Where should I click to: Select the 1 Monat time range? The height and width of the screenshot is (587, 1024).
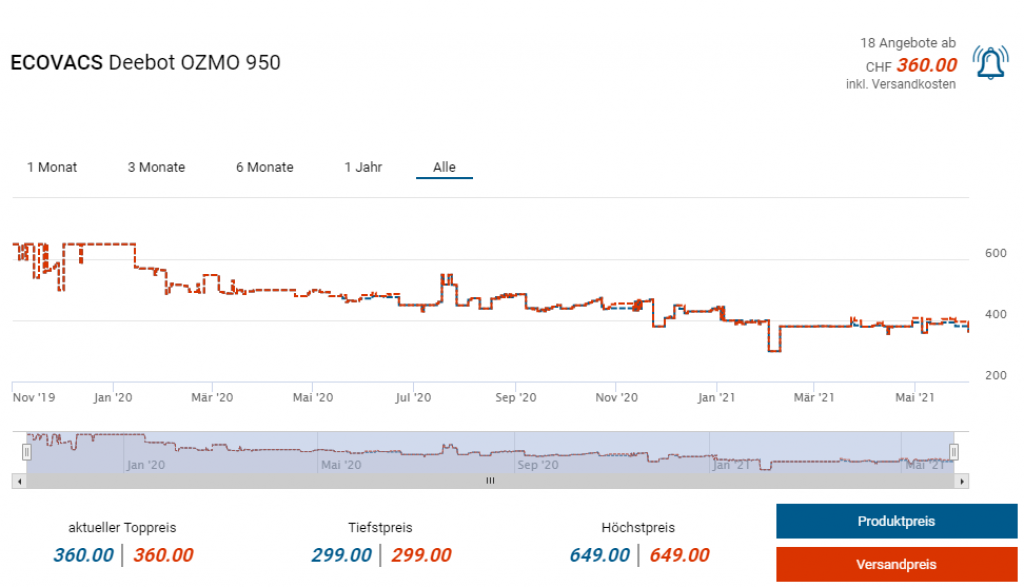click(52, 167)
